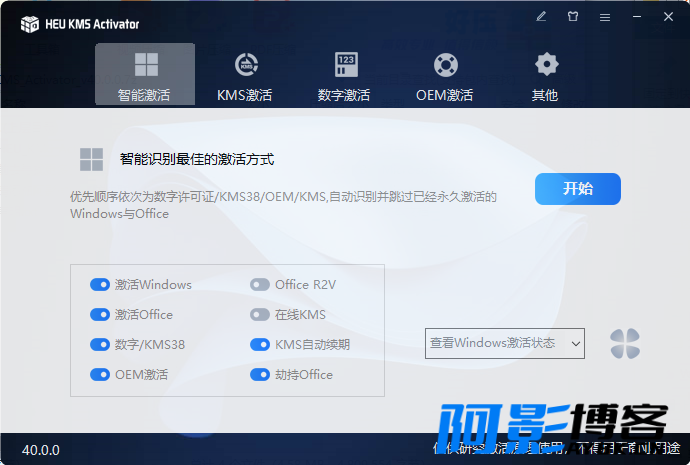
Task: Toggle the 劫持Office switch
Action: click(x=260, y=375)
